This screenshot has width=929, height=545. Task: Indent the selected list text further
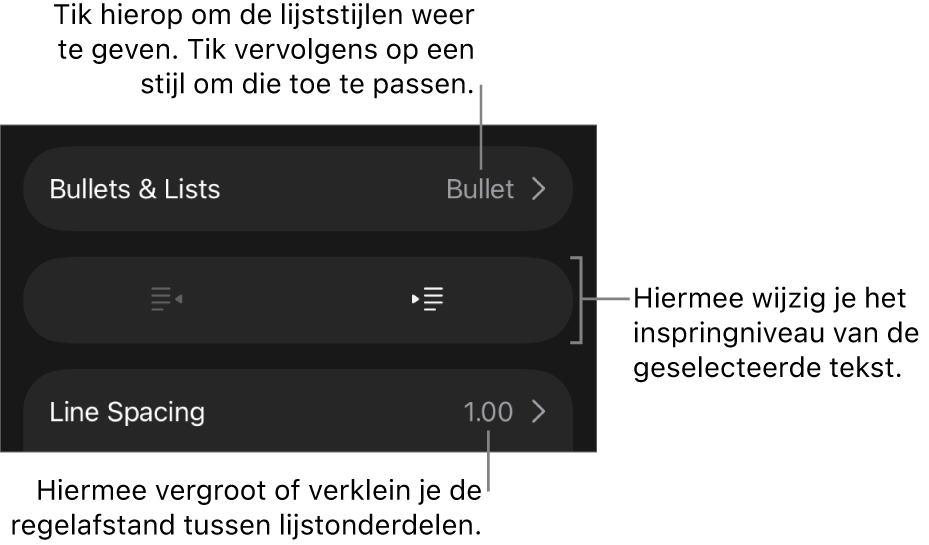(x=428, y=299)
